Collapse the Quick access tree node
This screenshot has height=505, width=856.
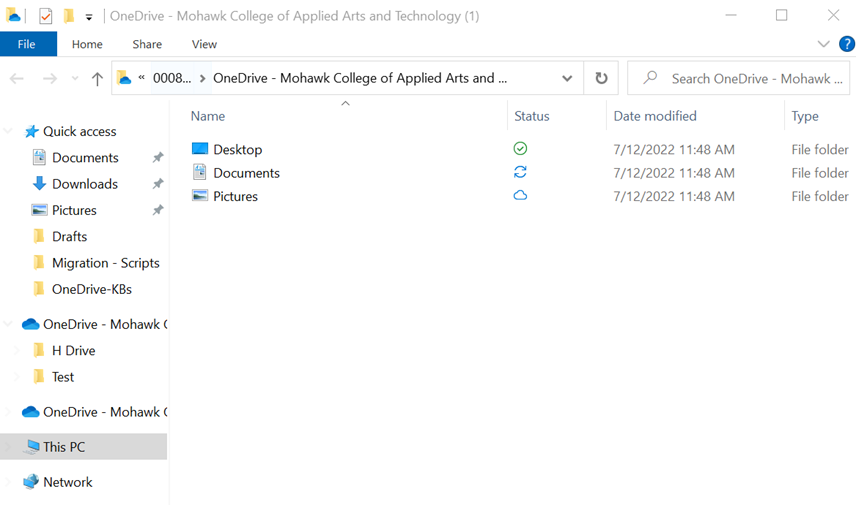[9, 132]
